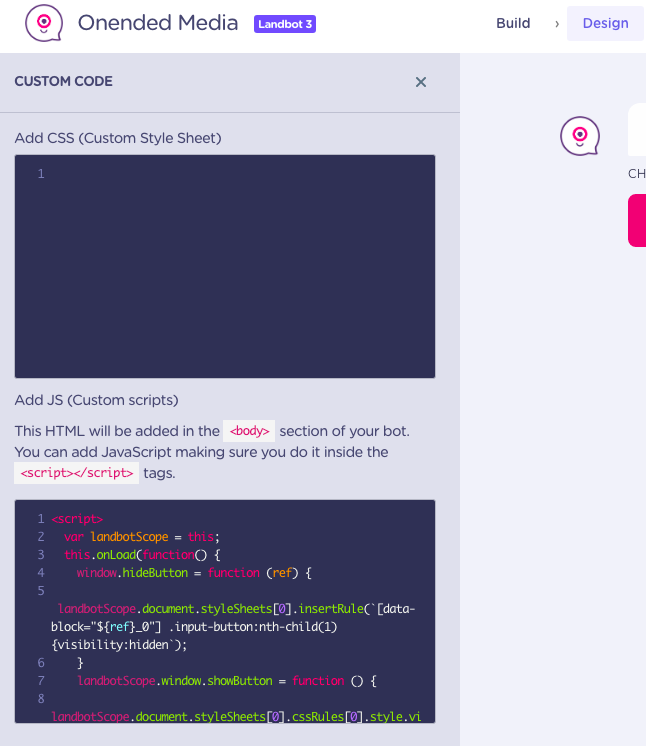Click the breadcrumb chevron after Build
The width and height of the screenshot is (646, 746).
coord(557,24)
